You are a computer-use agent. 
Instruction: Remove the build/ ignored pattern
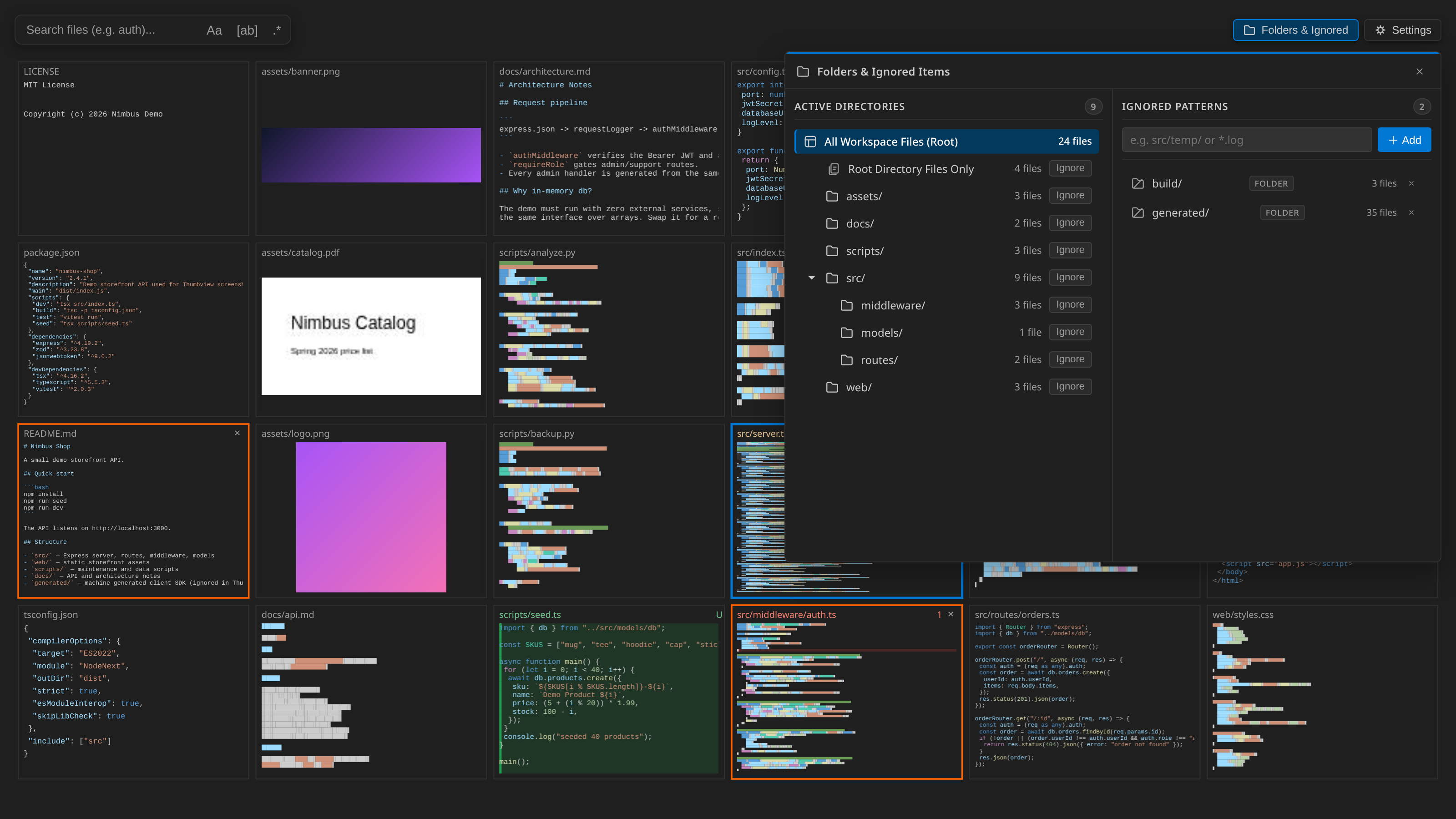coord(1411,183)
